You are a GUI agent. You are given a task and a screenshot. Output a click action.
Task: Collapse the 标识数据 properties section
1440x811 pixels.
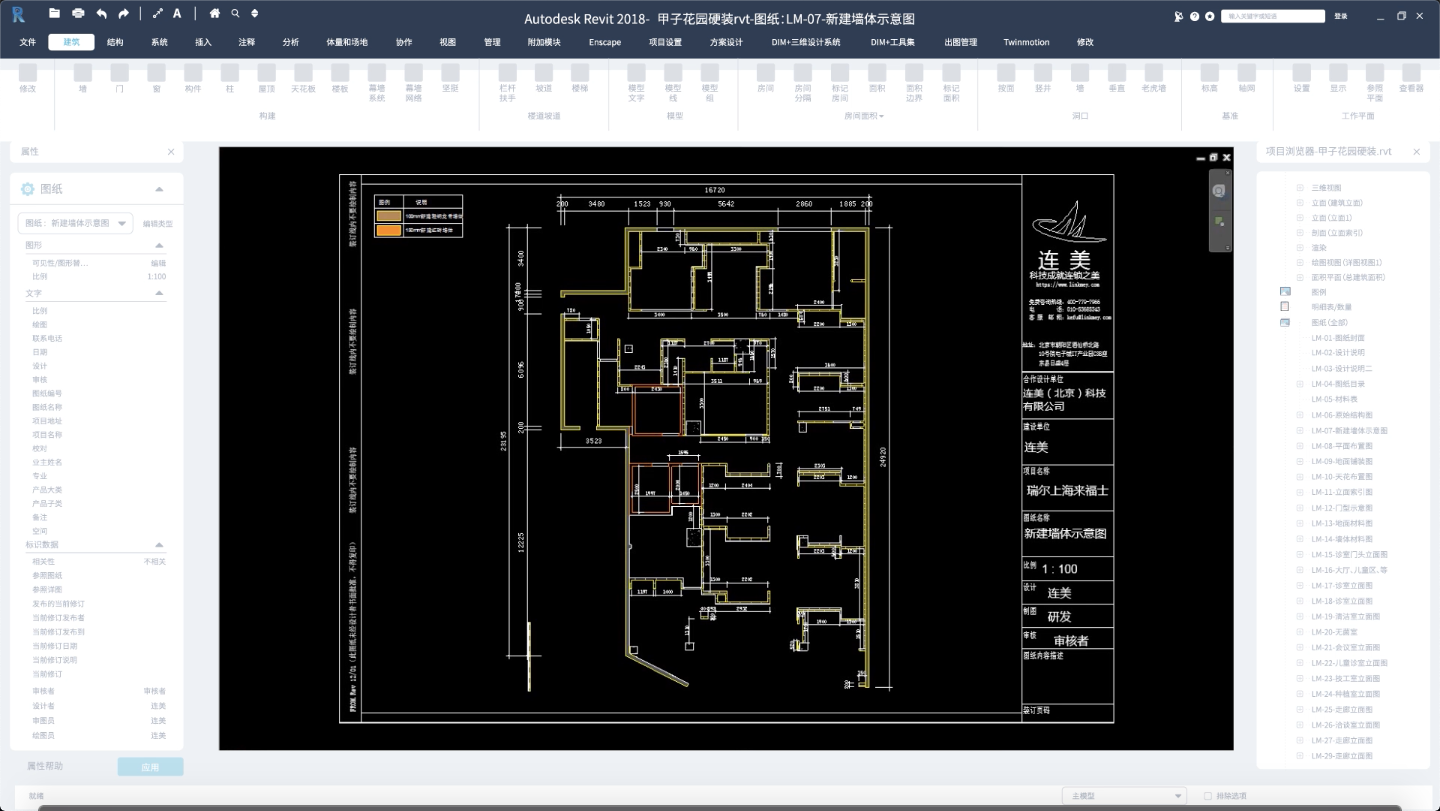click(158, 545)
